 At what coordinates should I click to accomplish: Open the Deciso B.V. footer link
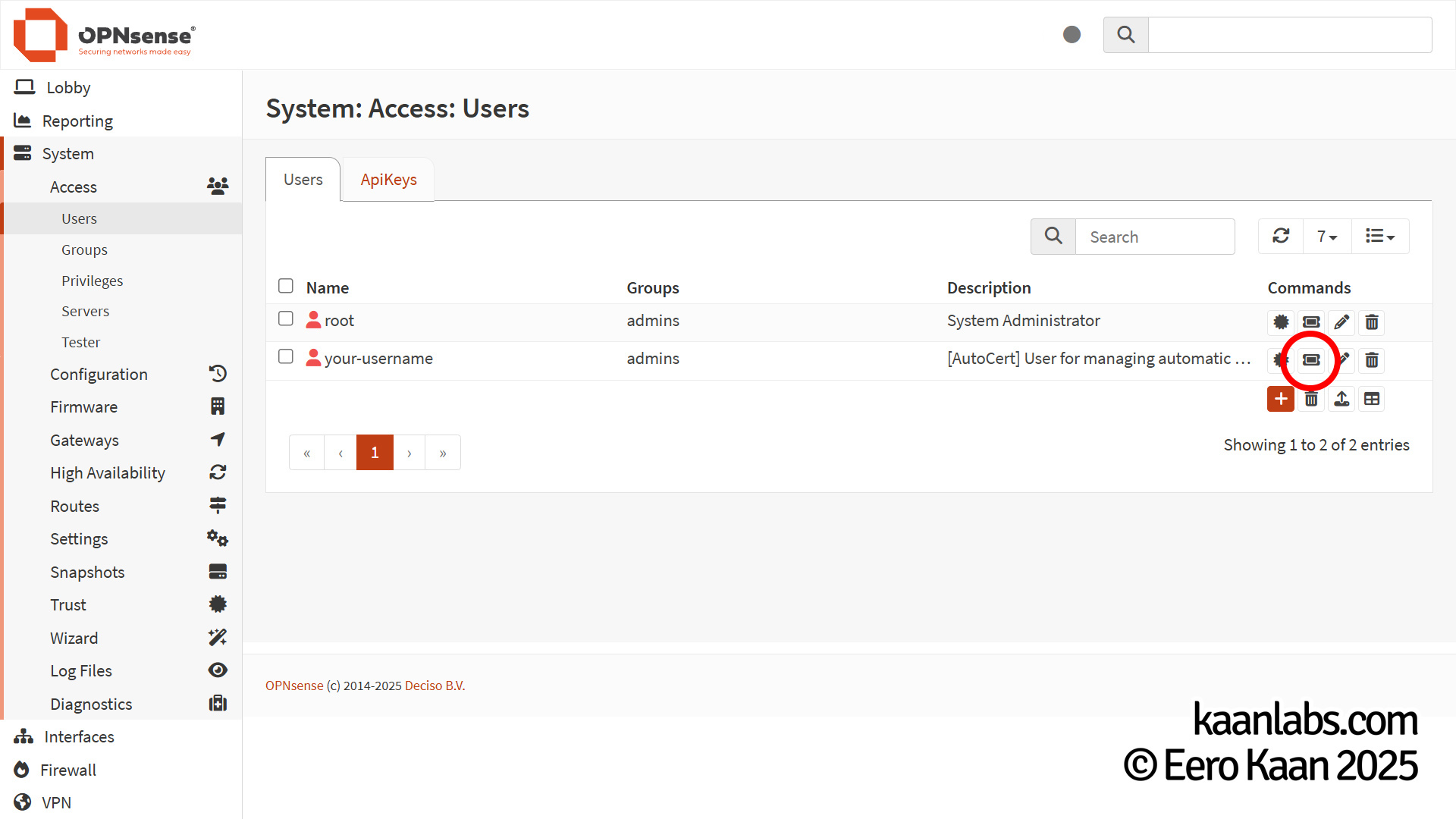coord(435,686)
